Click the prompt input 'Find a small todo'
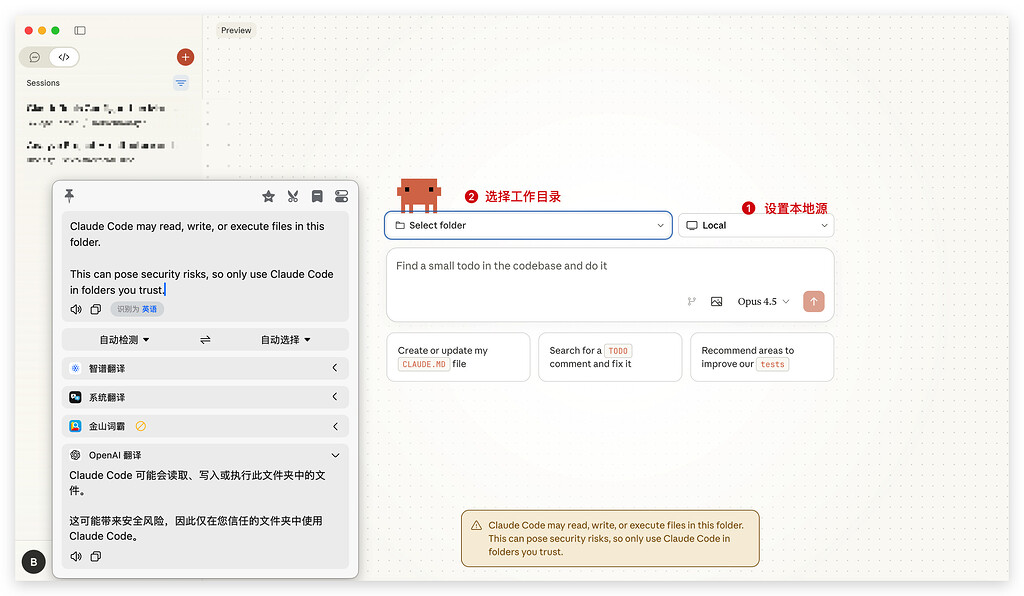Screen dimensions: 1024x596 point(502,266)
